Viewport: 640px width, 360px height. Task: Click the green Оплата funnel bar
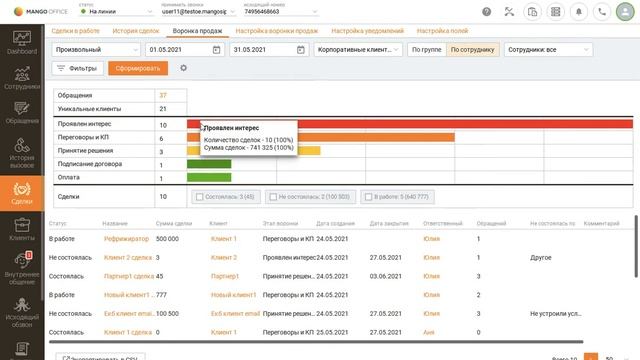point(209,177)
